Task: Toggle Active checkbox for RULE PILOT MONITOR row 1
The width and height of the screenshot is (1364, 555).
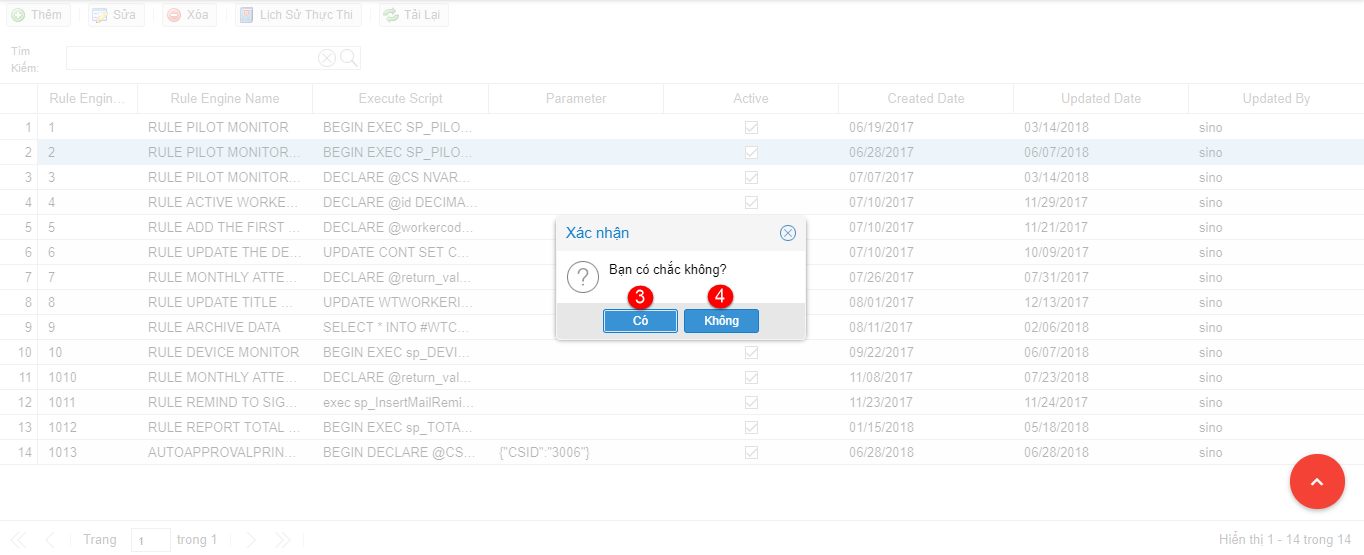Action: (x=751, y=128)
